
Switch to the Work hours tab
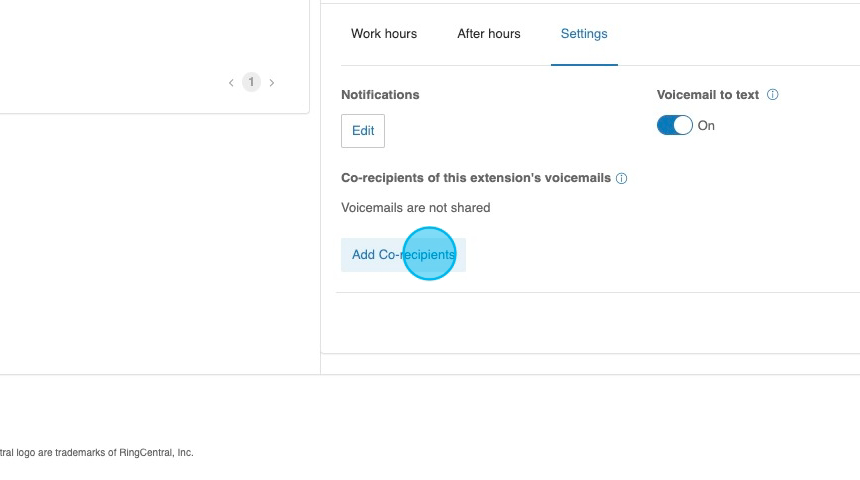pos(384,34)
